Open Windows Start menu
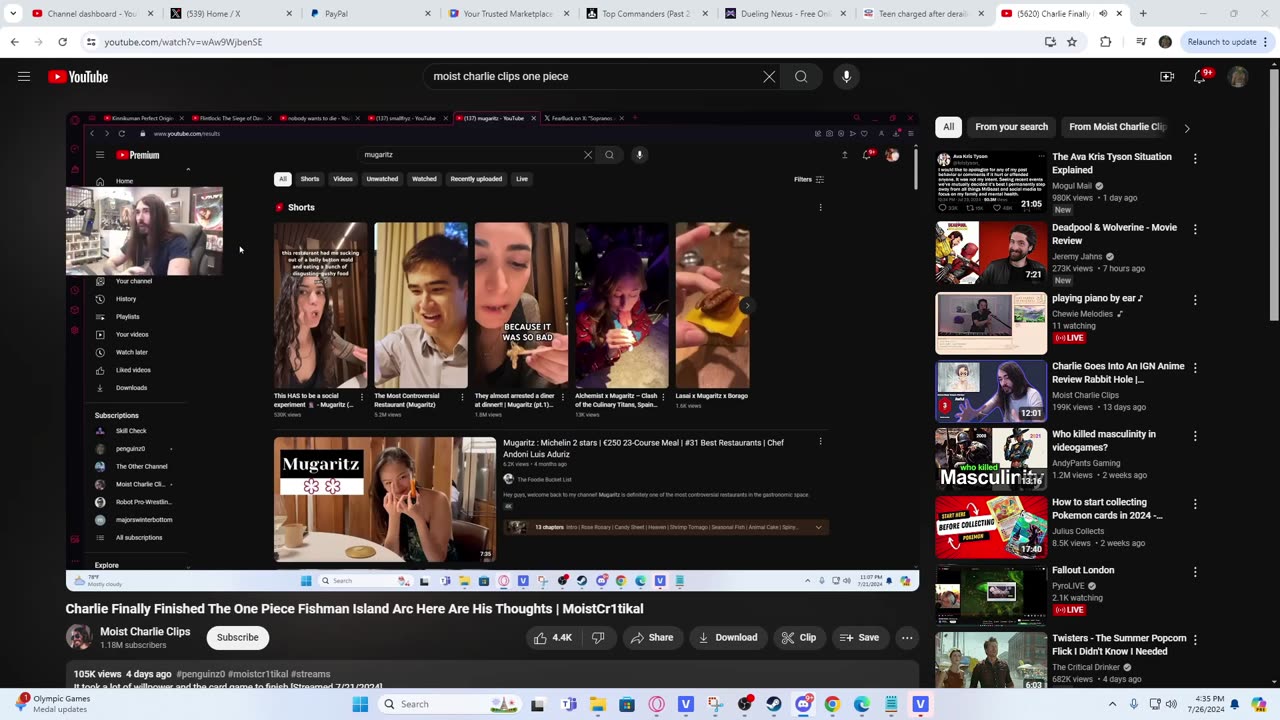Viewport: 1280px width, 720px height. [x=361, y=704]
